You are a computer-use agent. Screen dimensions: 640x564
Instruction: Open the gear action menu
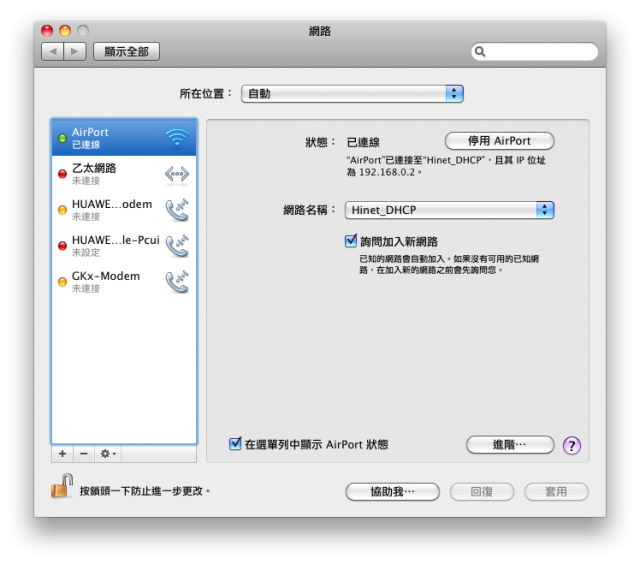[x=108, y=454]
